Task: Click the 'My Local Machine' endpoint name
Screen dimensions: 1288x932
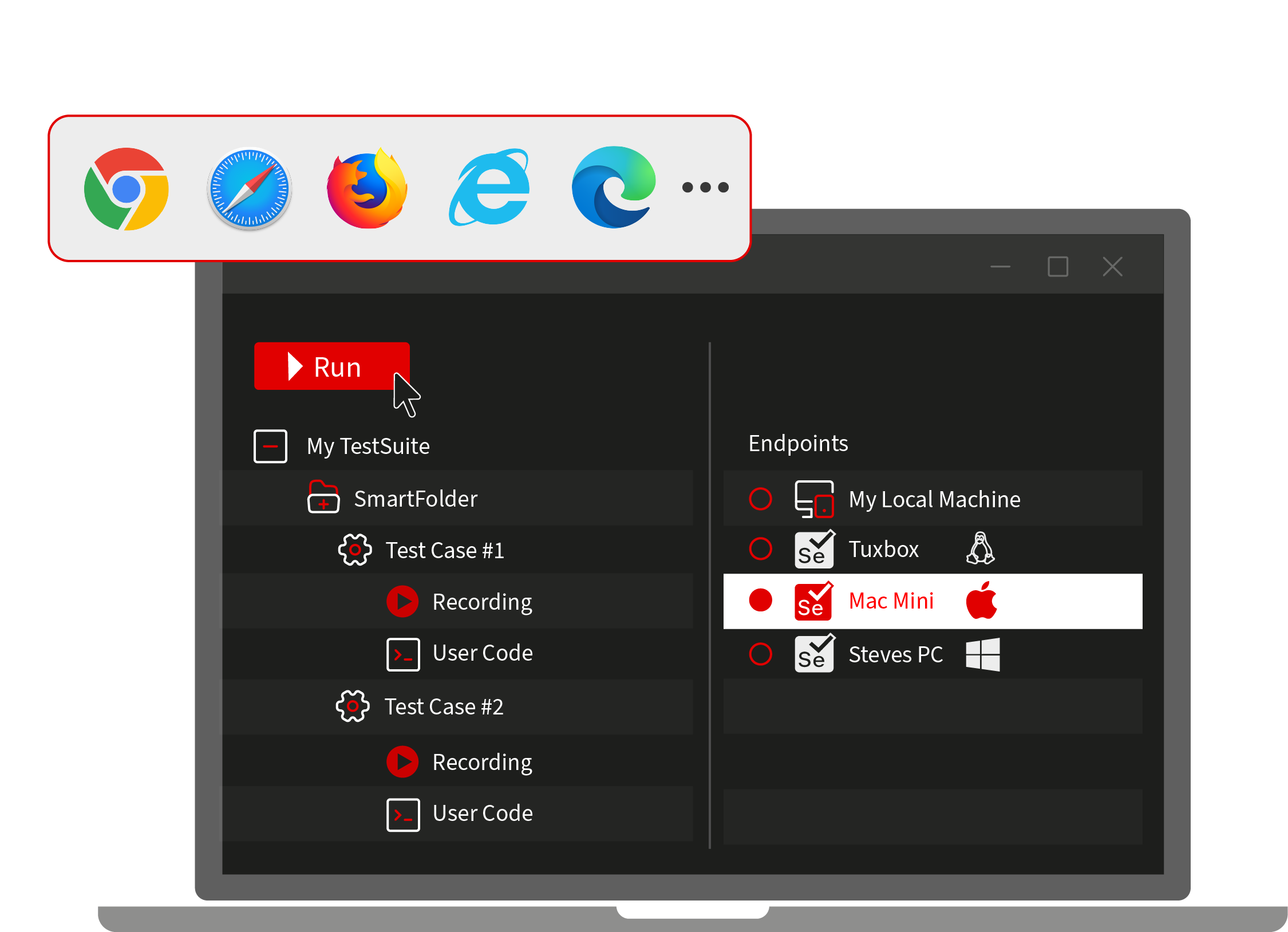Action: (934, 500)
